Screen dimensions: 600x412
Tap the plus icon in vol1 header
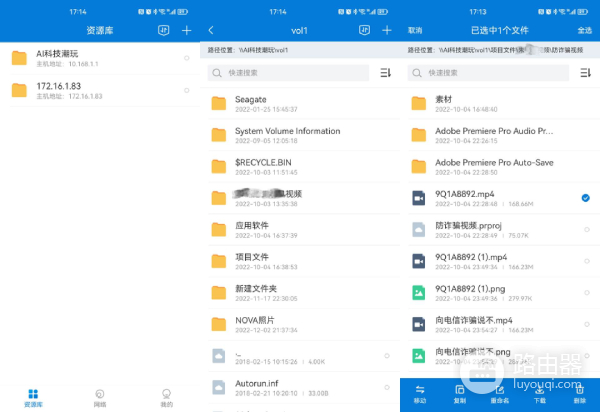click(x=386, y=30)
